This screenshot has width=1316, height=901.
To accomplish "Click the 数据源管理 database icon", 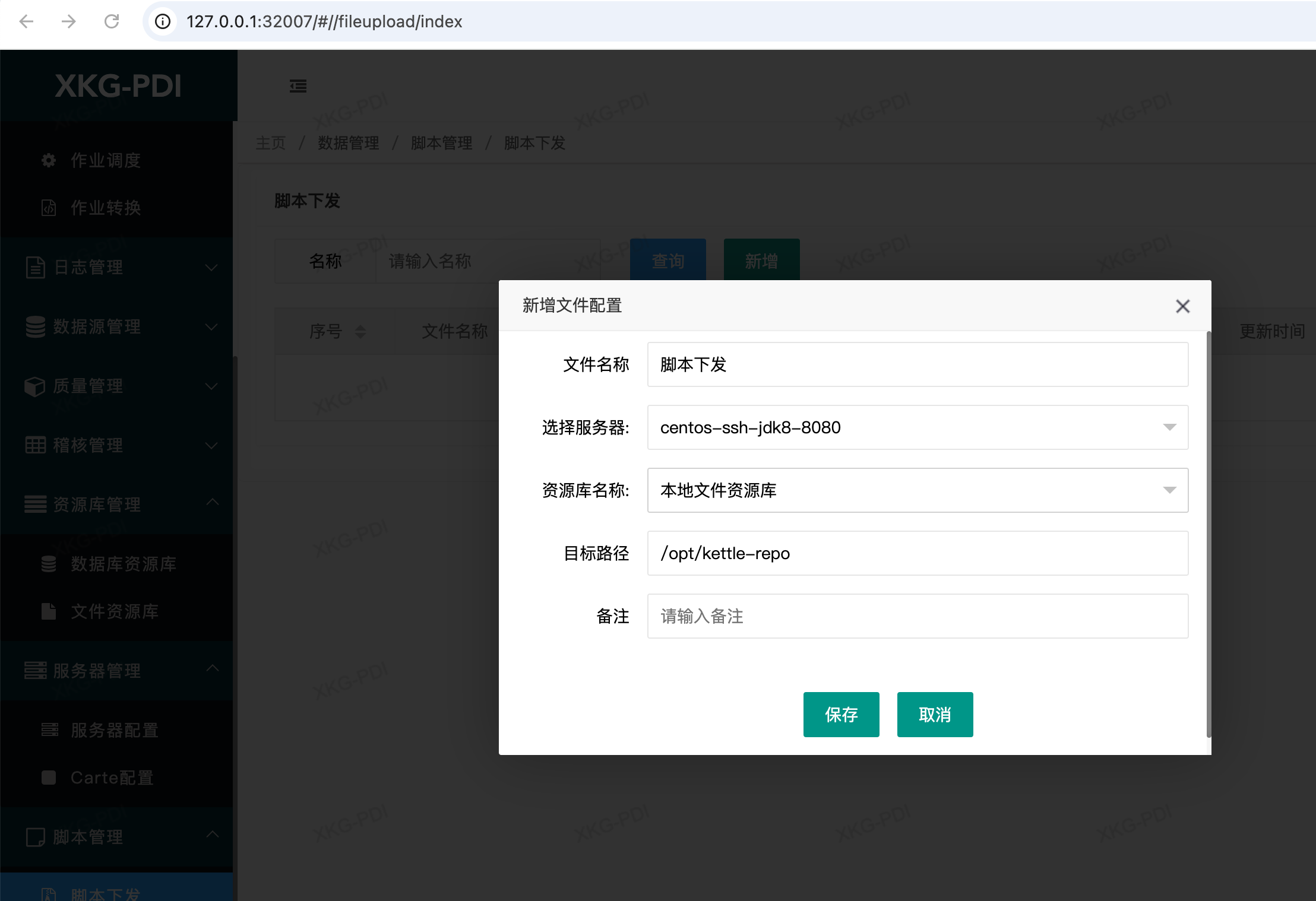I will [x=35, y=326].
